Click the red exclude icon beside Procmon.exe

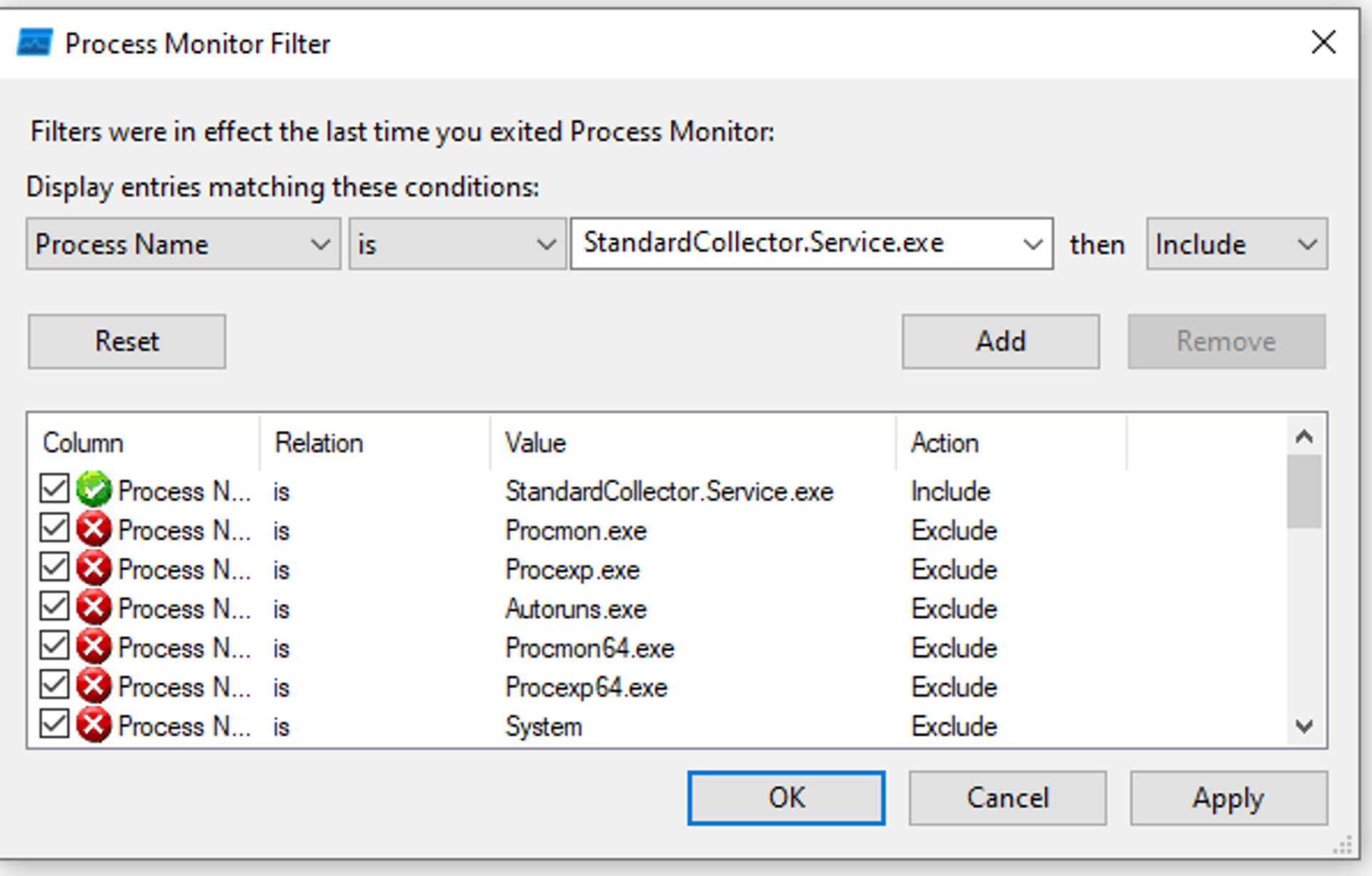(94, 529)
